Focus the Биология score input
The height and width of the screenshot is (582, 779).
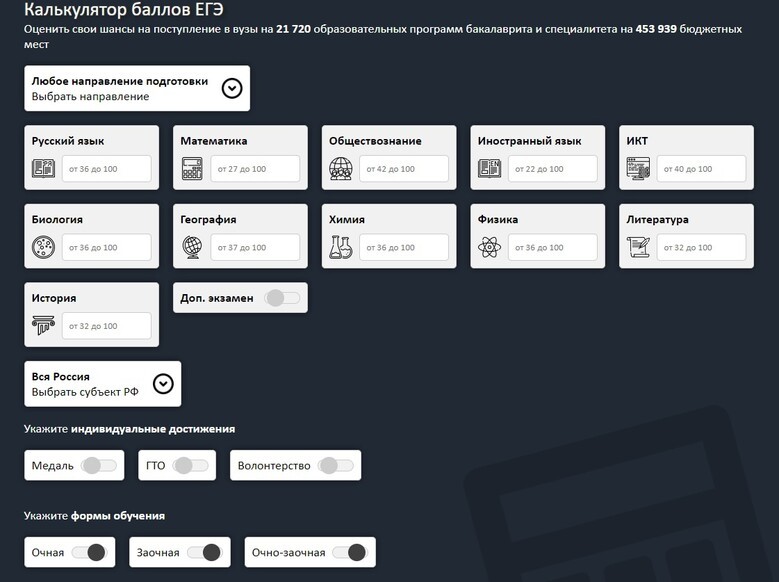[107, 247]
